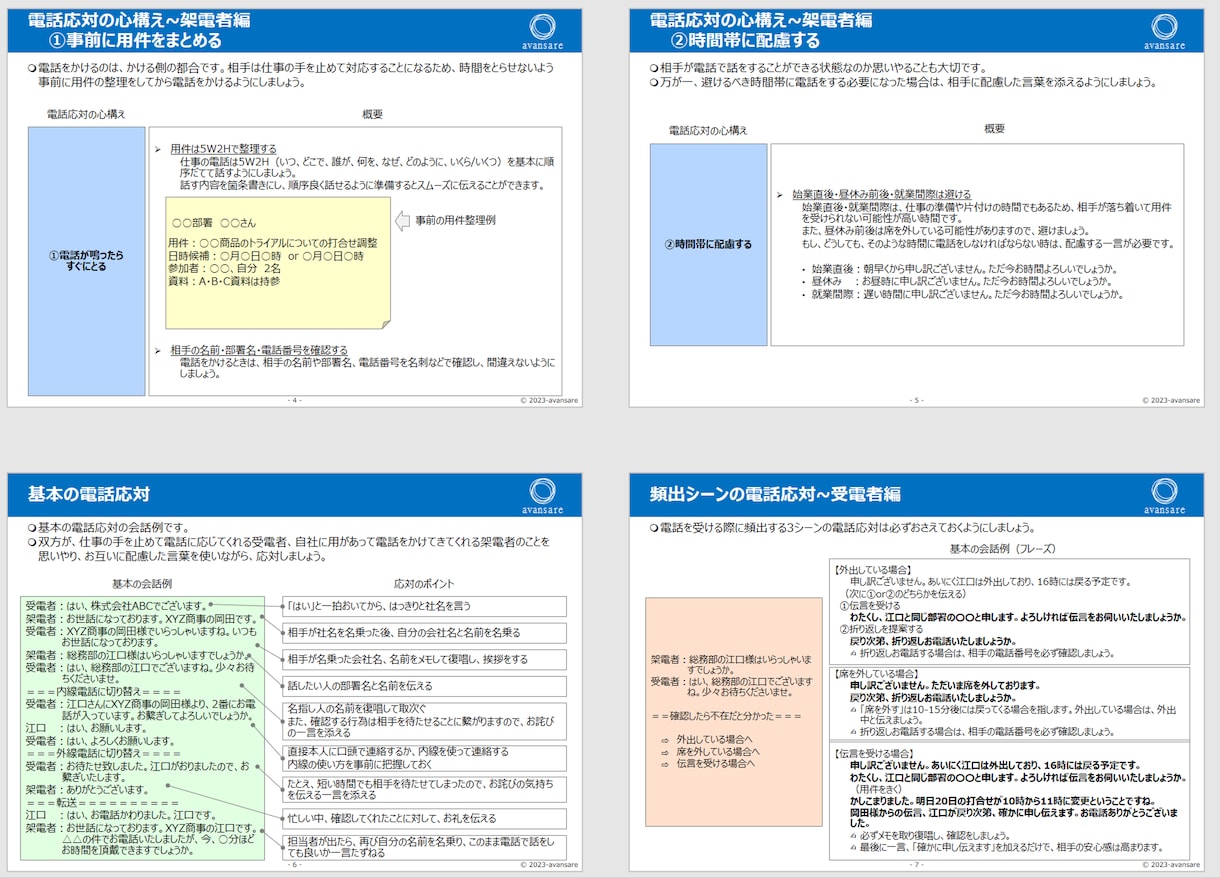Viewport: 1220px width, 878px height.
Task: Click the line ===外線電話に切り替え====
Action: 103,753
